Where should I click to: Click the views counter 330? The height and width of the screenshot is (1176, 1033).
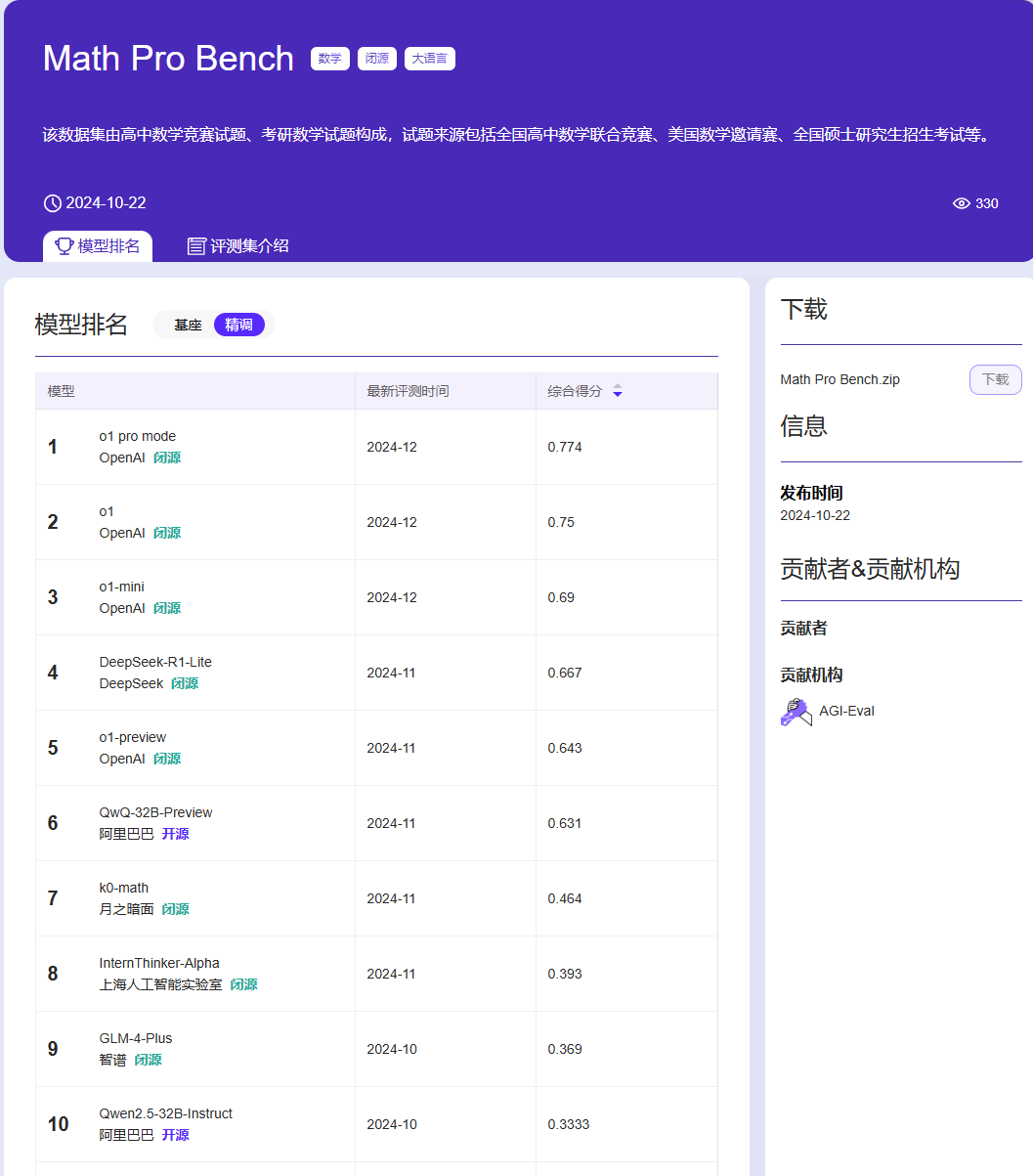pos(987,203)
